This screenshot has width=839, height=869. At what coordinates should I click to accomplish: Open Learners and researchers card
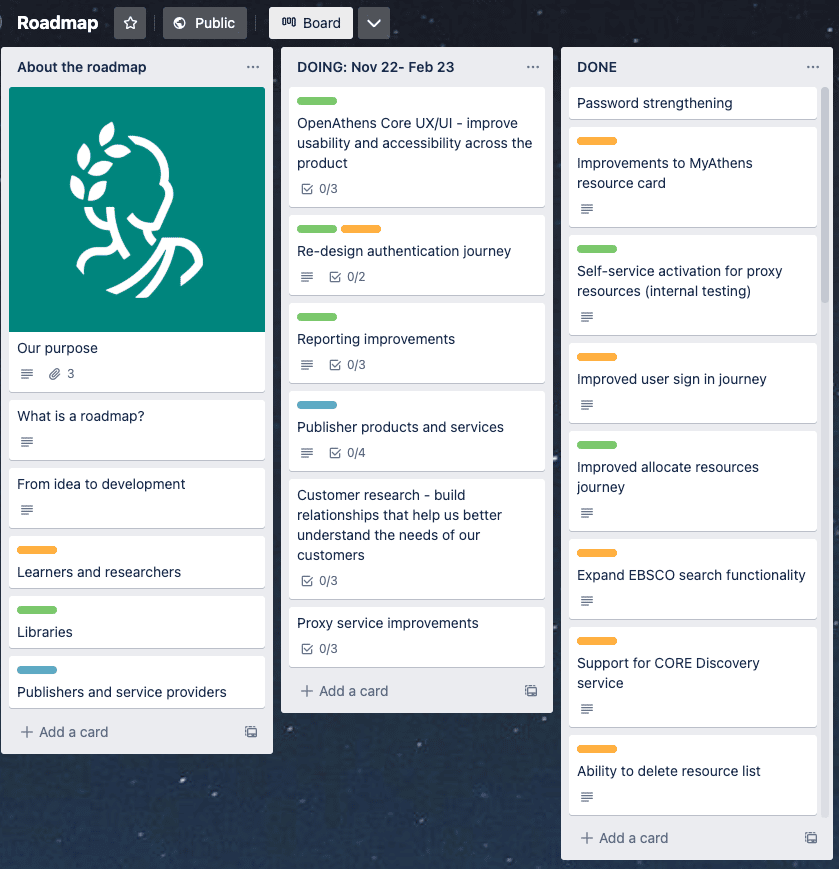pyautogui.click(x=137, y=562)
